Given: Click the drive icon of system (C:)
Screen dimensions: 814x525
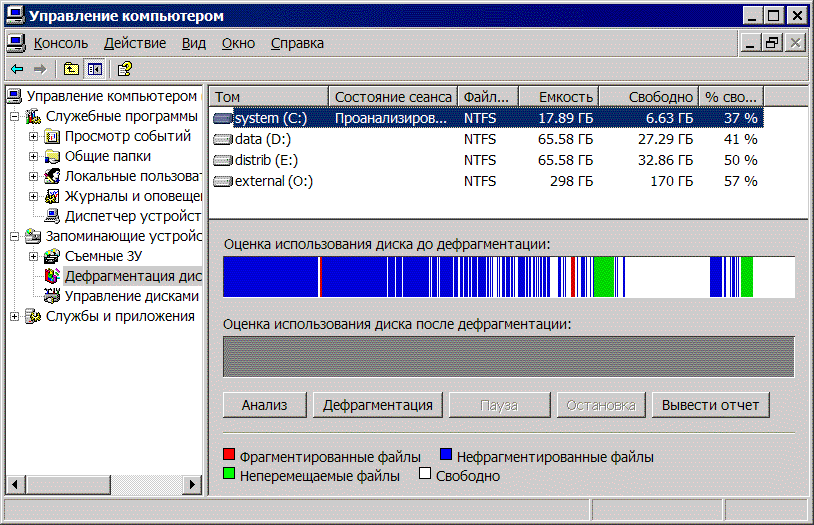Looking at the screenshot, I should coord(223,118).
